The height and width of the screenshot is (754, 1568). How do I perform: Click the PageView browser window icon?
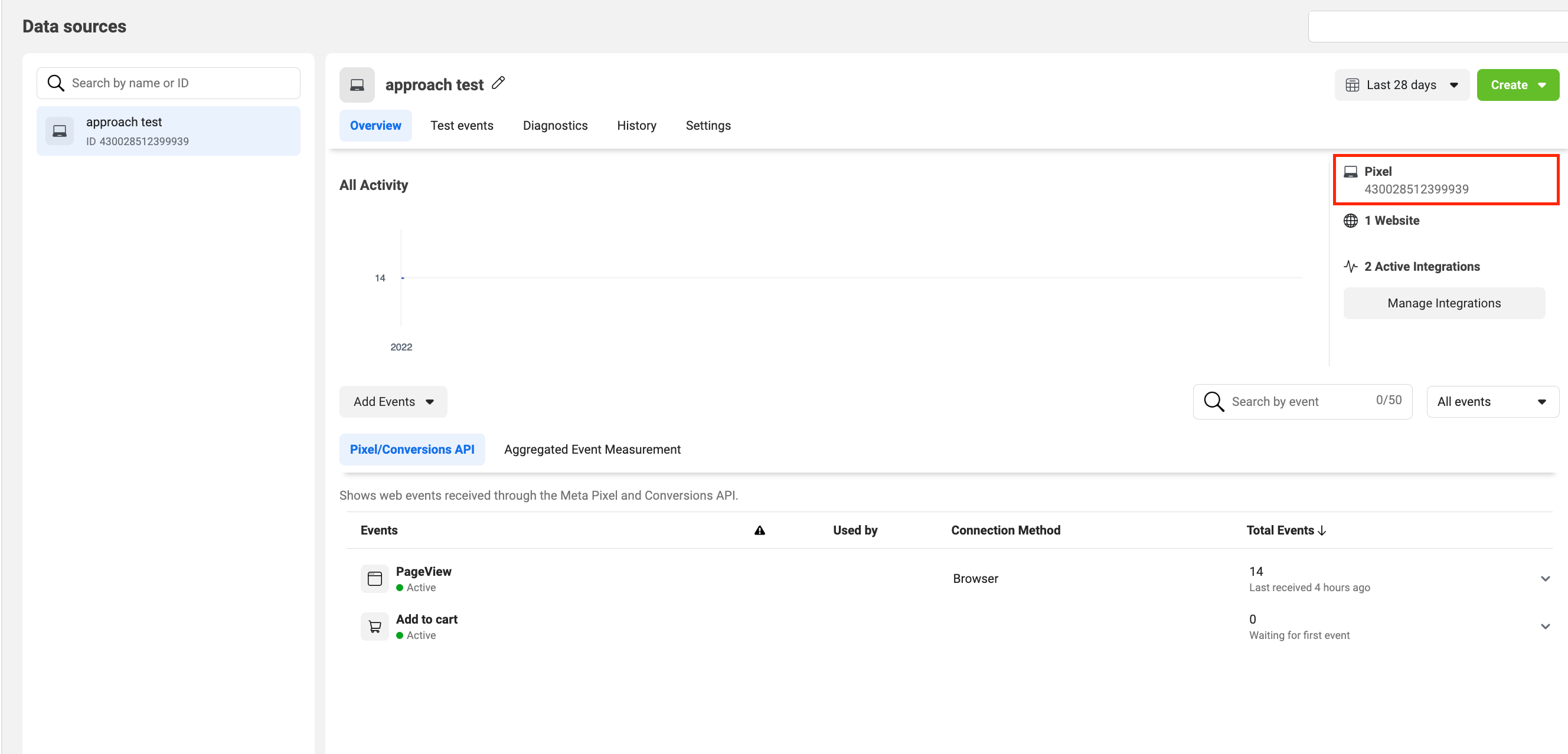click(x=374, y=578)
